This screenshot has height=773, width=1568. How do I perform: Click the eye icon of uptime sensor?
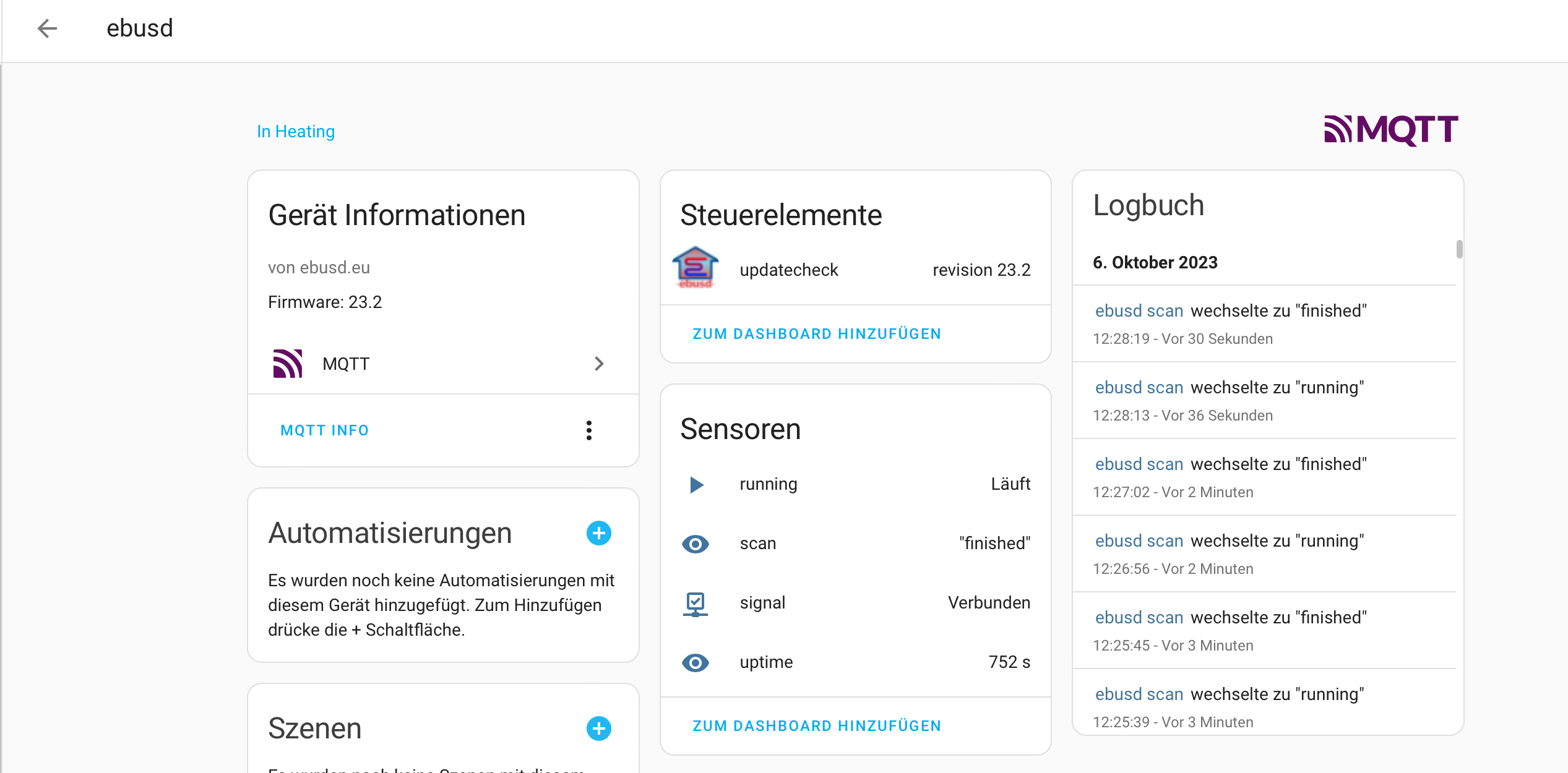click(696, 663)
